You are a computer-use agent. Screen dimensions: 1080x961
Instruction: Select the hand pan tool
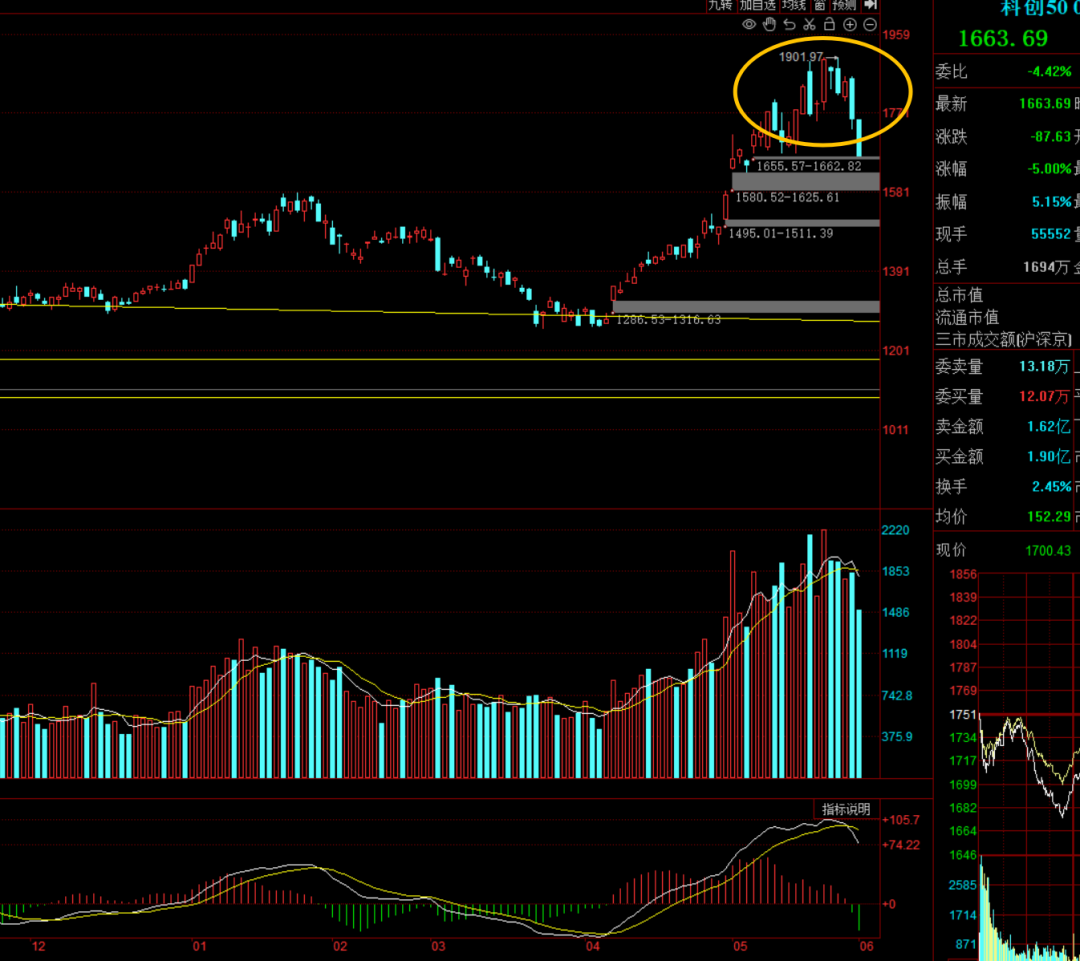coord(769,25)
